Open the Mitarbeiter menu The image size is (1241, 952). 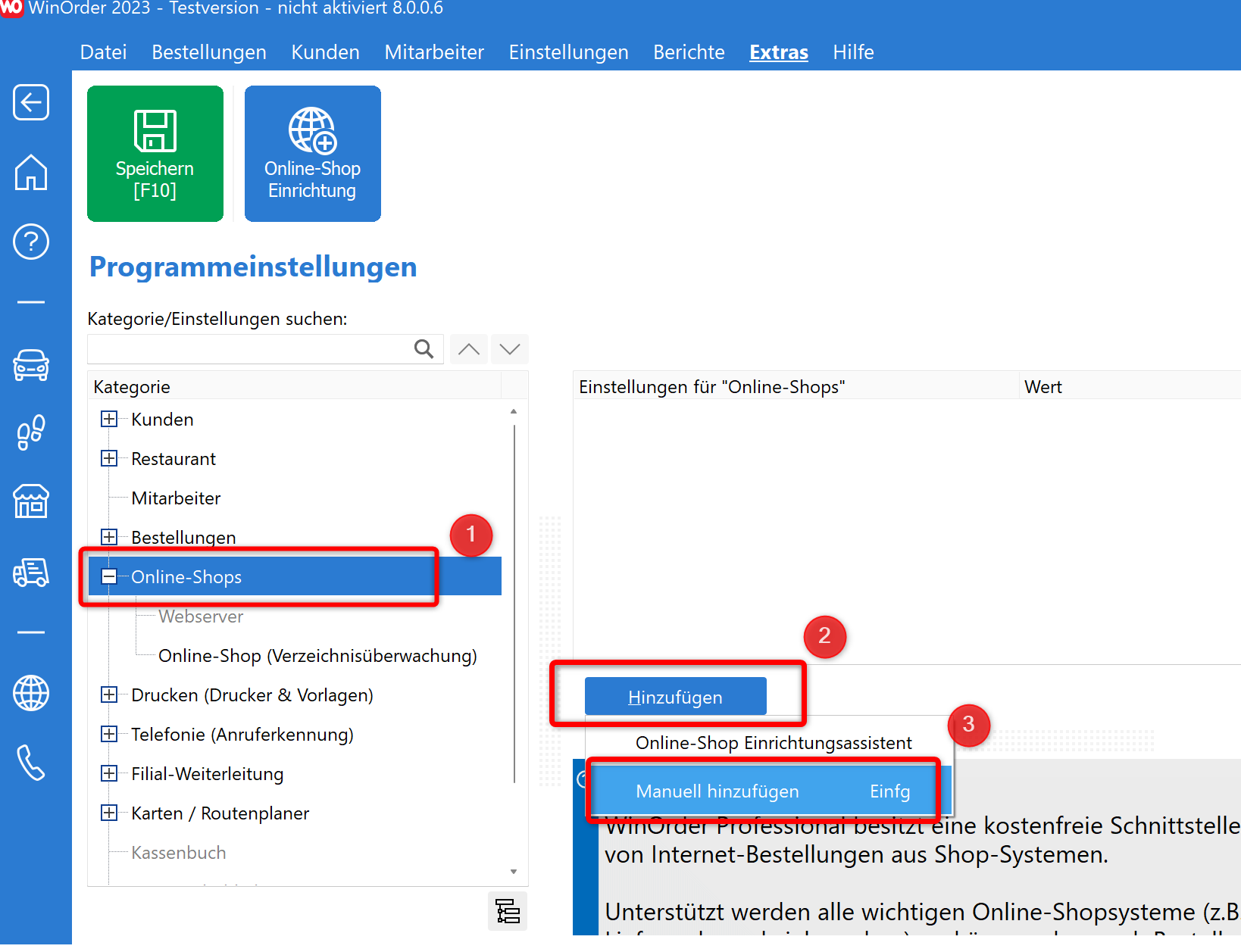pyautogui.click(x=434, y=52)
